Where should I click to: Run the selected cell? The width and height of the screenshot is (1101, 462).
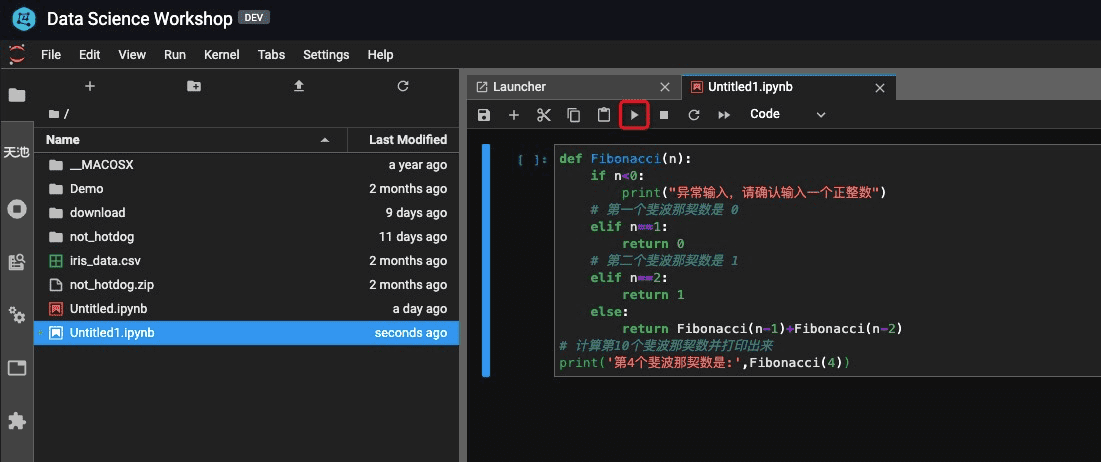click(x=634, y=114)
